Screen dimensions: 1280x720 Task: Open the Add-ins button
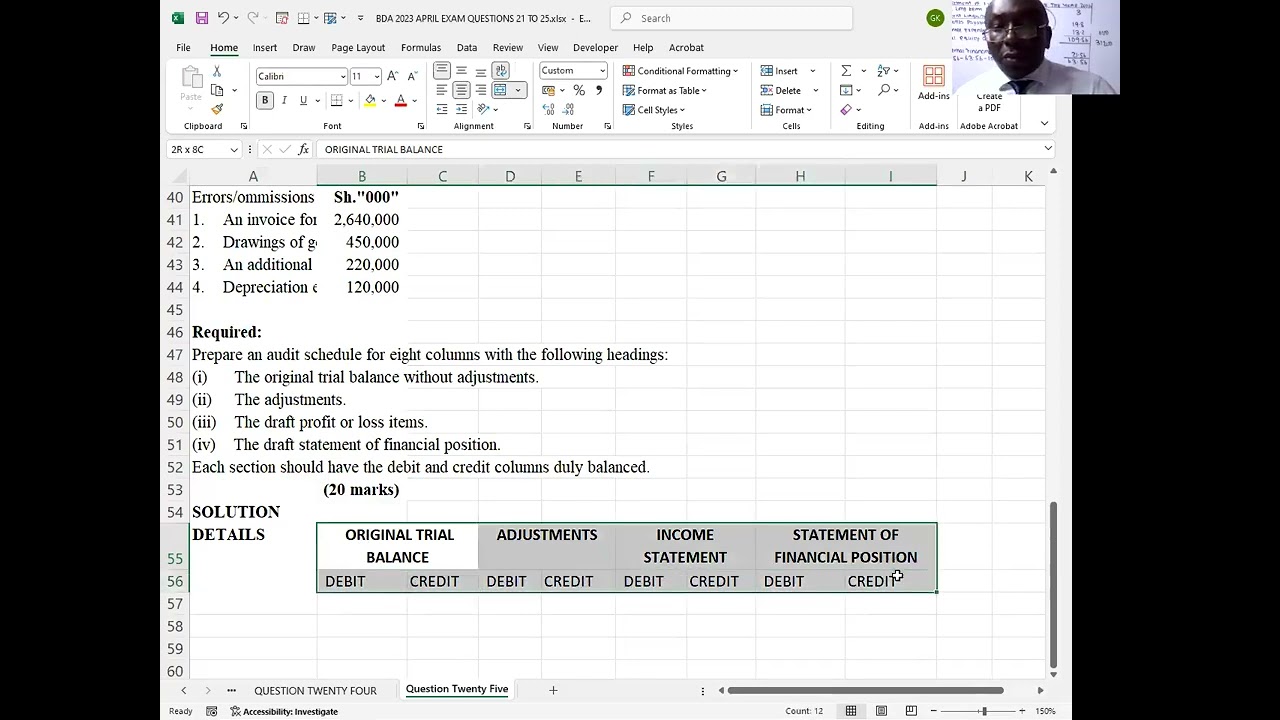934,83
